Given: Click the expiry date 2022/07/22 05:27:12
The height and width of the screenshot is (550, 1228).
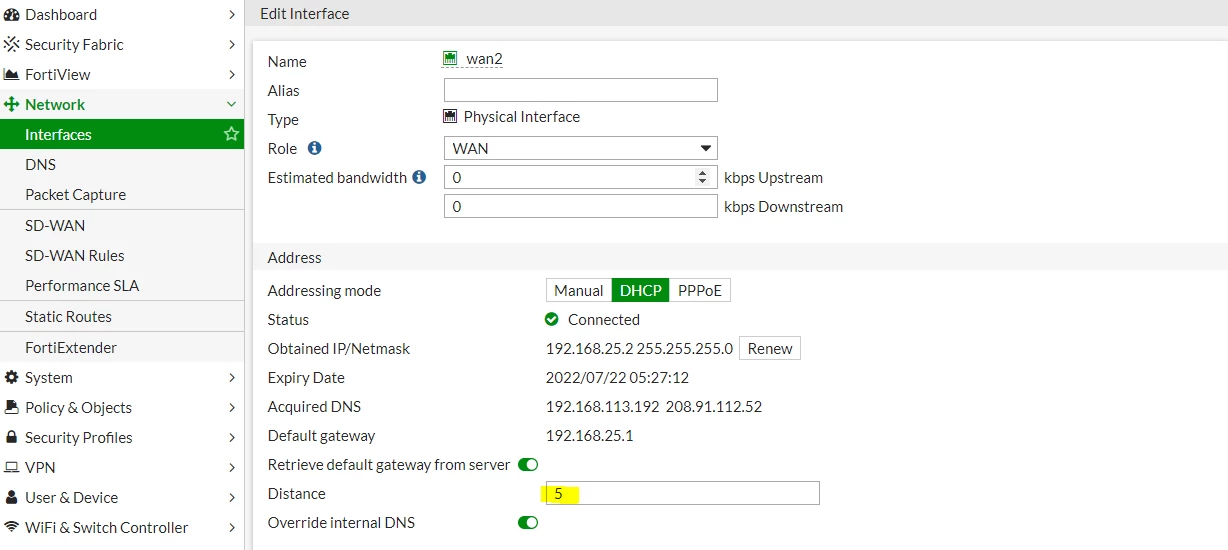Looking at the screenshot, I should click(x=617, y=378).
